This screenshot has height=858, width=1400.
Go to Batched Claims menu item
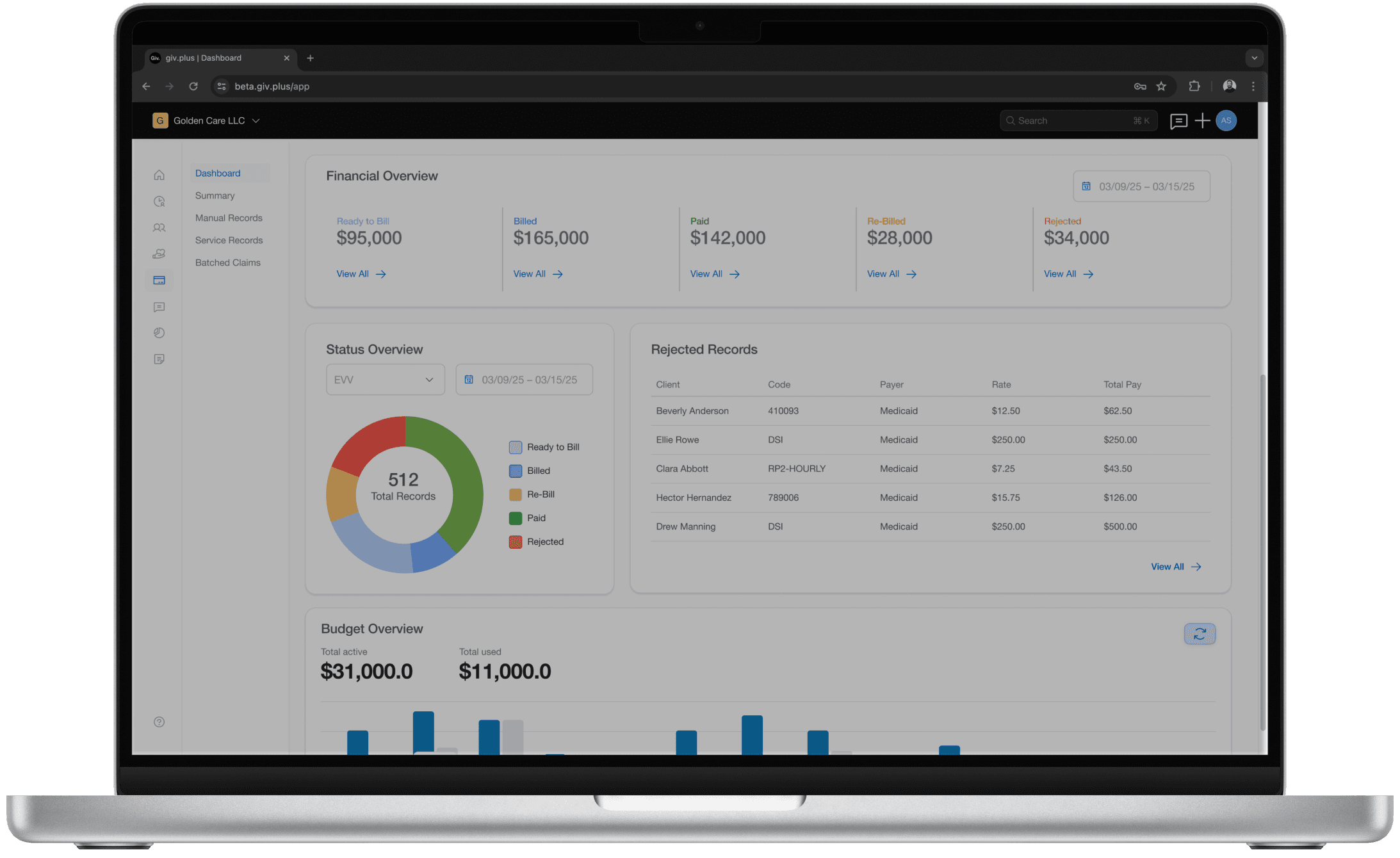[227, 263]
